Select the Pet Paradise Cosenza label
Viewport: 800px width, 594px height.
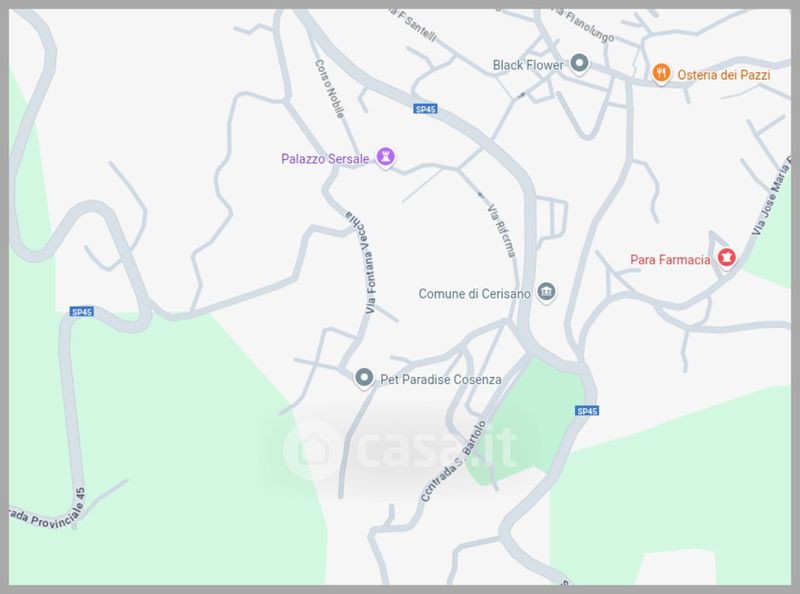point(441,380)
